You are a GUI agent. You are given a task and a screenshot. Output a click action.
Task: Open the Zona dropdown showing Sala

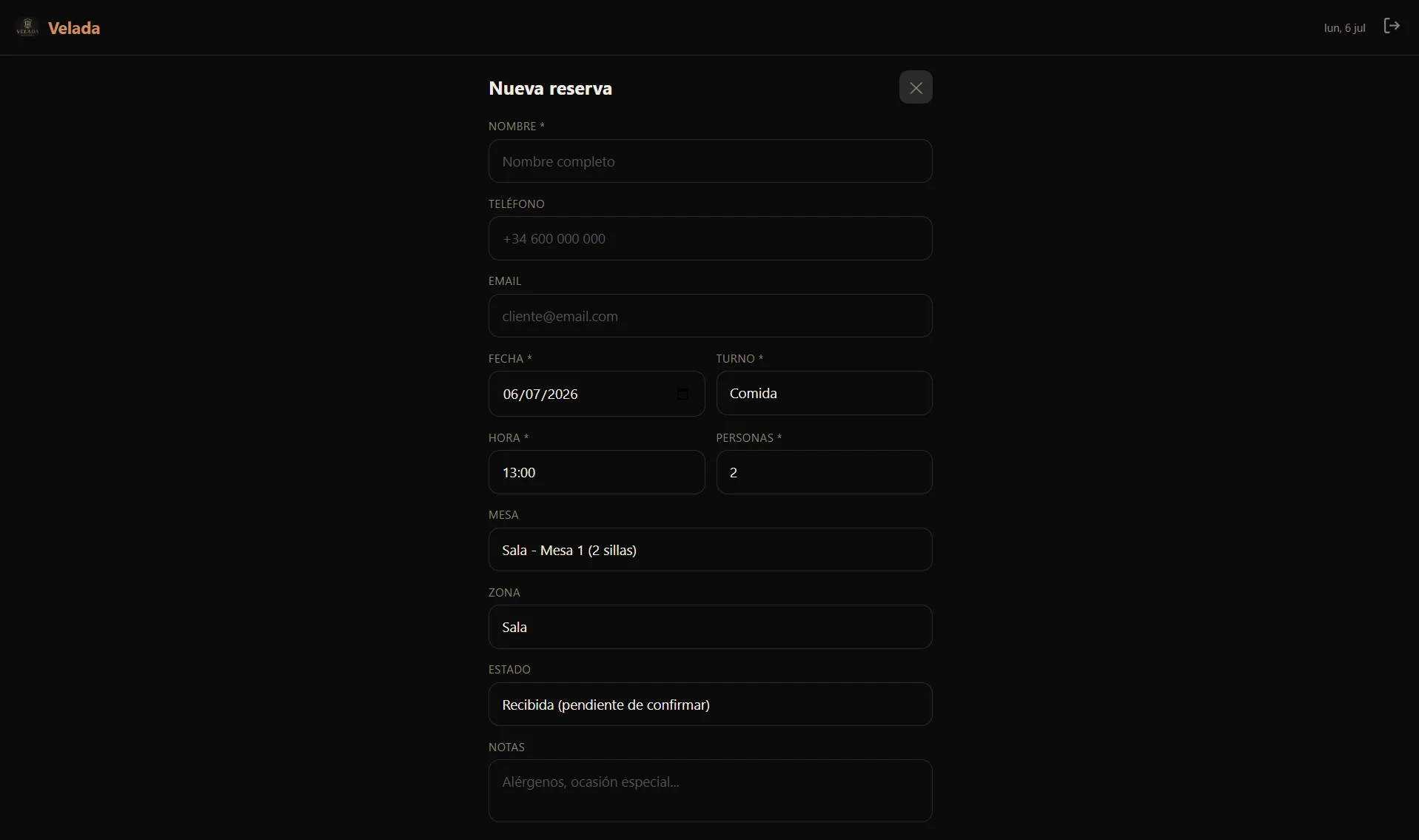(x=710, y=627)
